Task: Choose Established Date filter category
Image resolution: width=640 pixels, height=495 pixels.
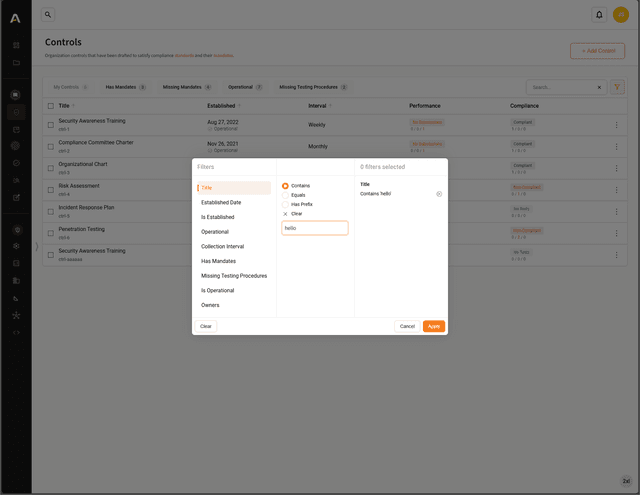Action: [x=221, y=202]
